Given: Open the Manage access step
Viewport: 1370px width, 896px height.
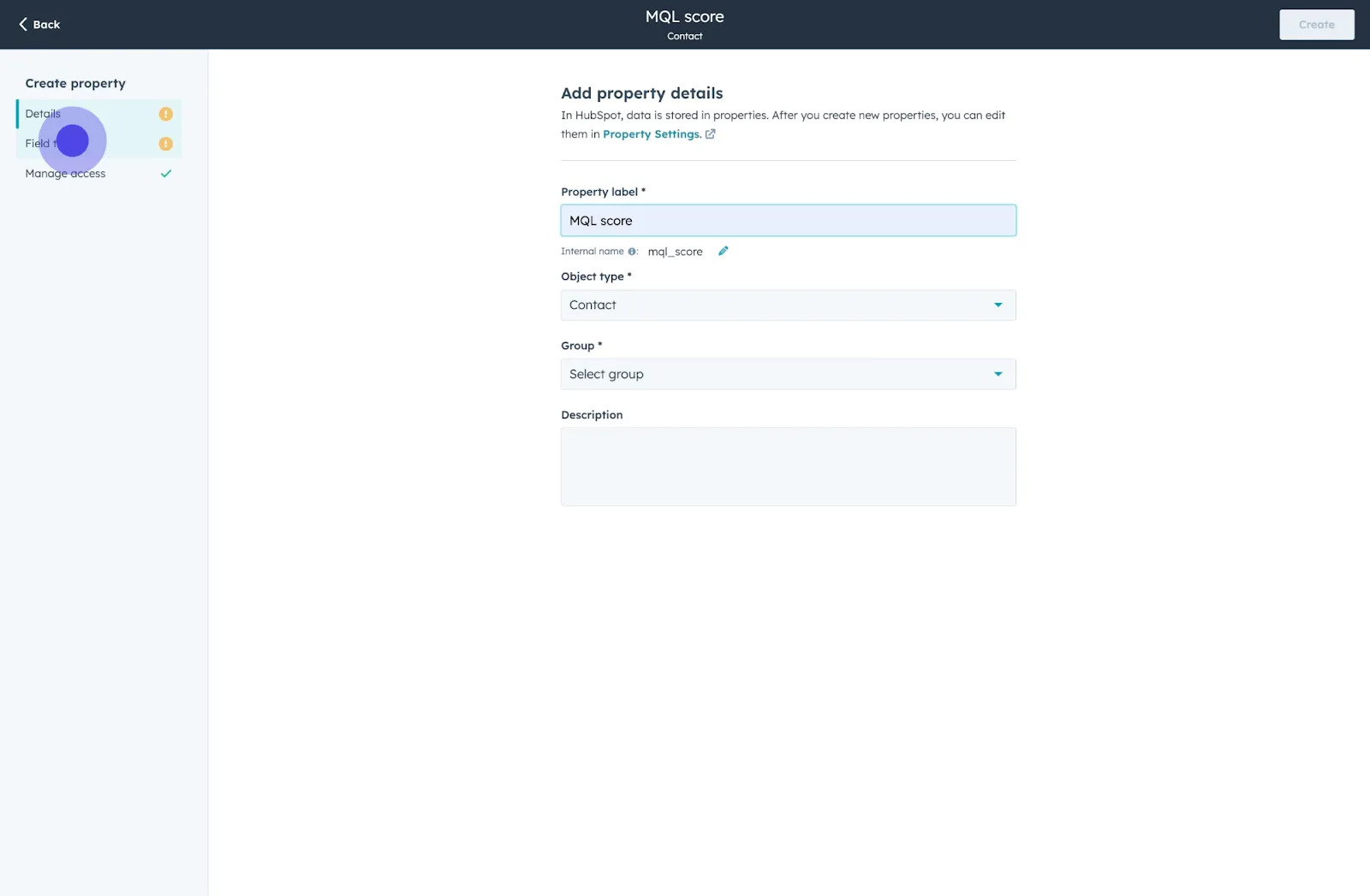Looking at the screenshot, I should pyautogui.click(x=98, y=174).
